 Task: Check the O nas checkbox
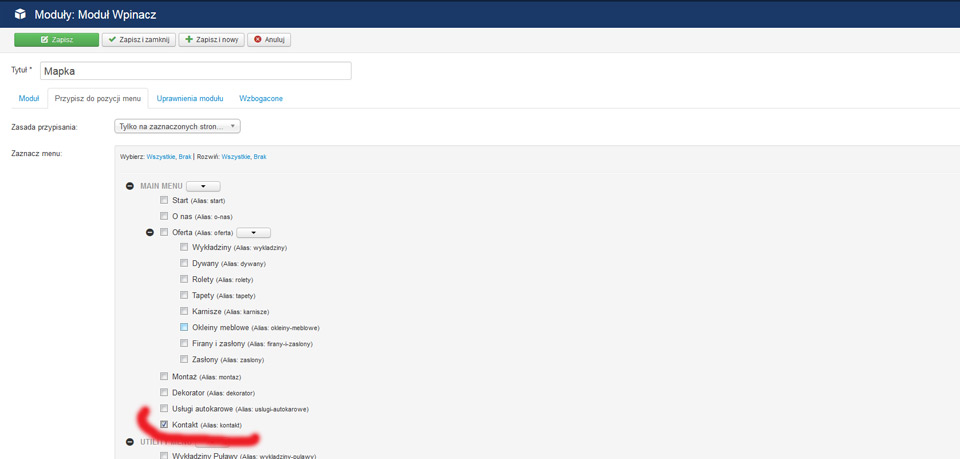point(164,216)
